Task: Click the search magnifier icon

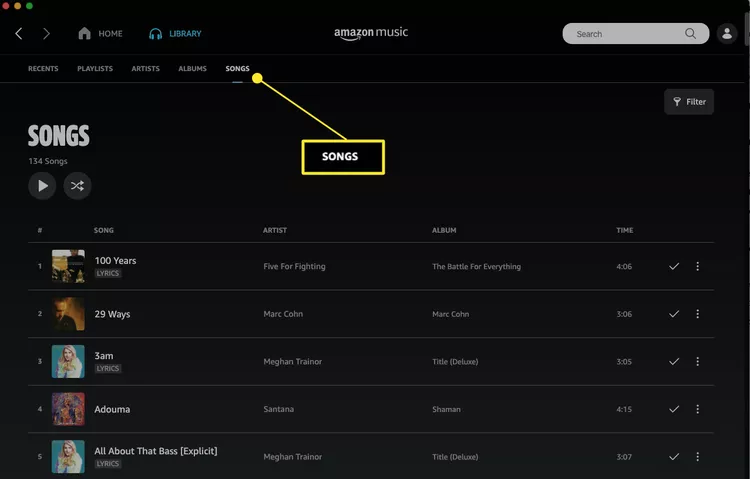Action: (690, 33)
